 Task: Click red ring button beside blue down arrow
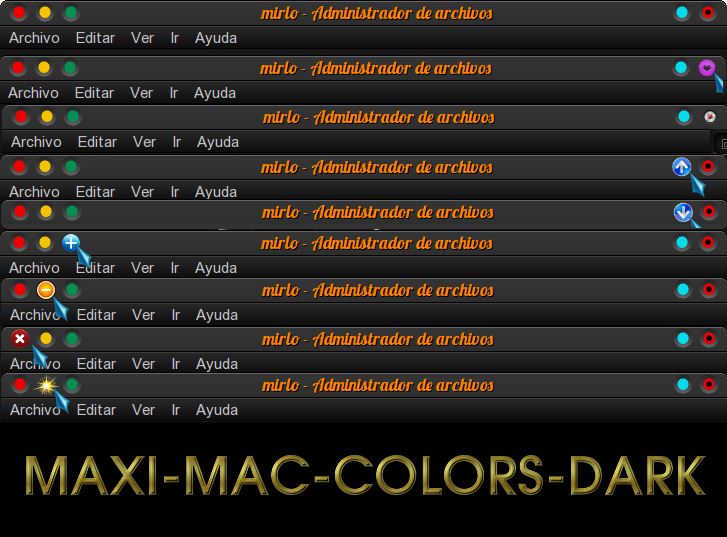pos(709,212)
